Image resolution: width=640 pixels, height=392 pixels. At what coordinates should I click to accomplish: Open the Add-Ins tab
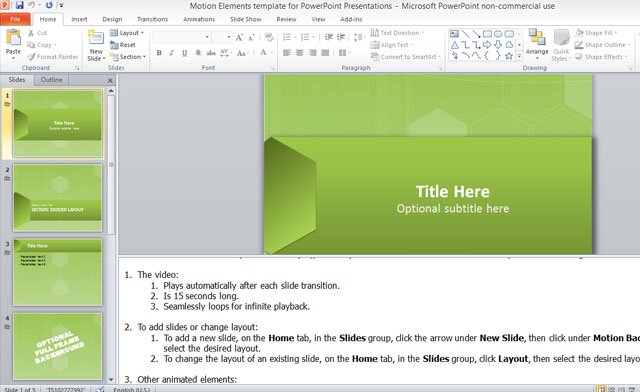[351, 19]
